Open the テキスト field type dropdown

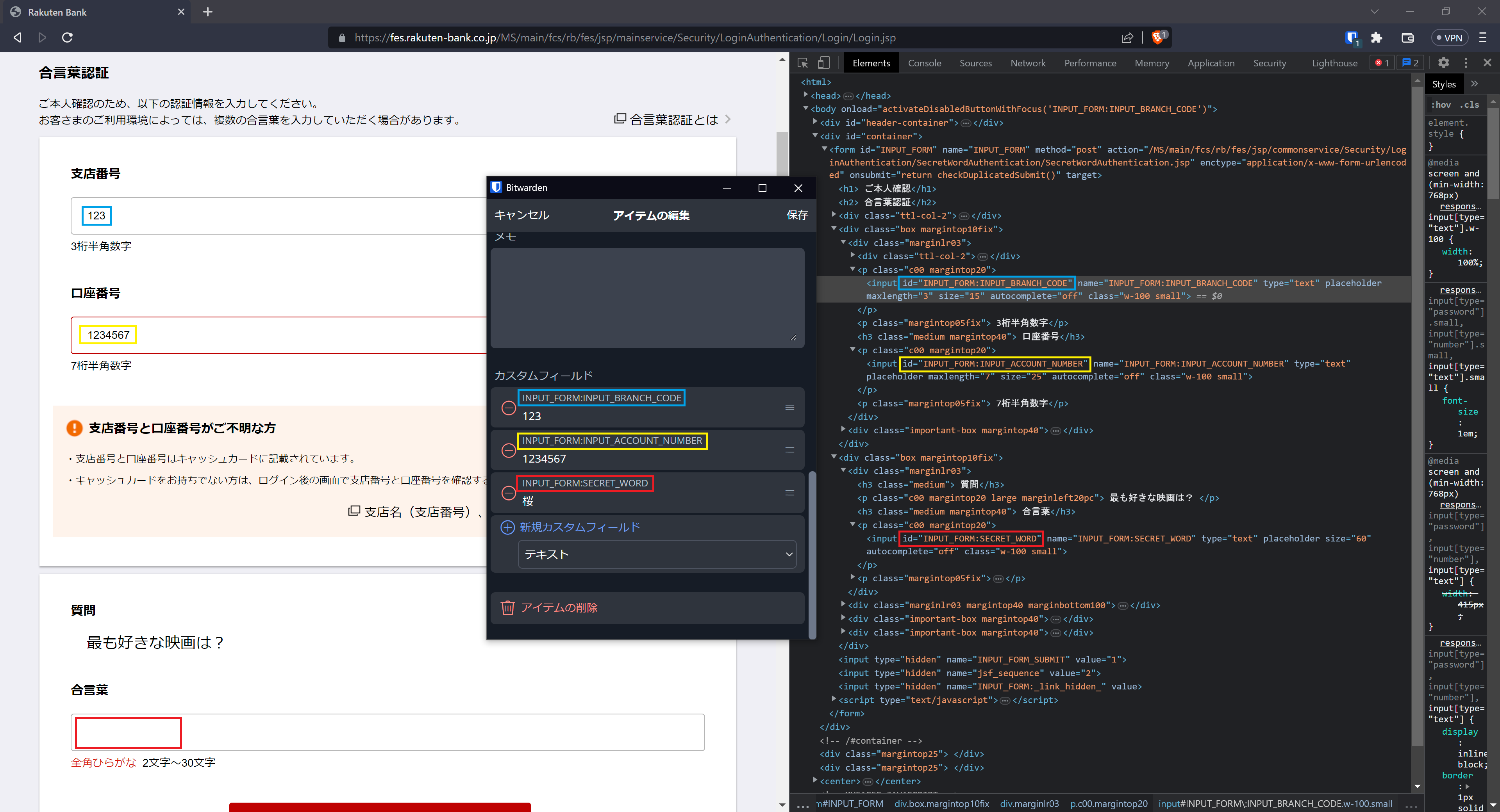(657, 554)
